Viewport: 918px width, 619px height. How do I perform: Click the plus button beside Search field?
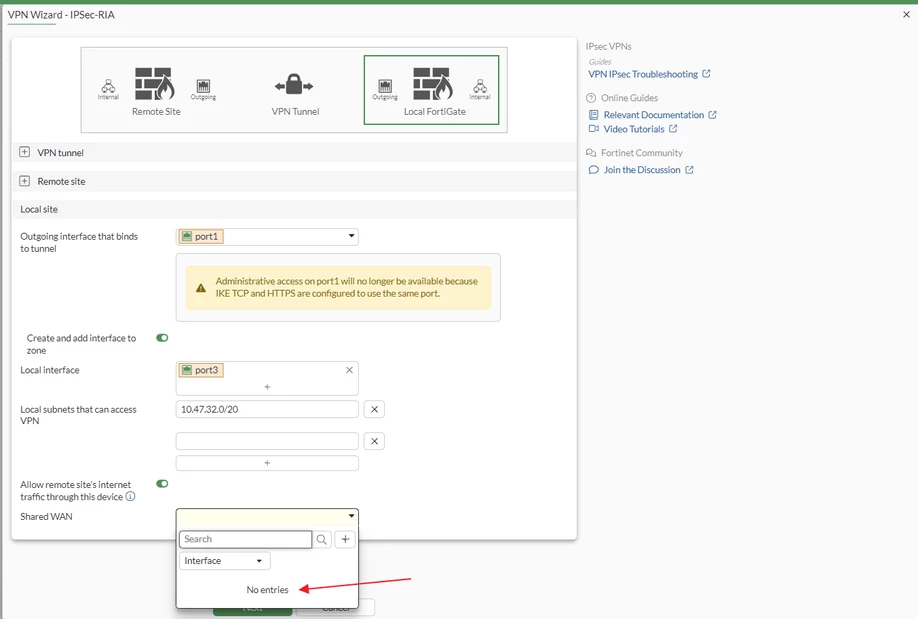(x=345, y=539)
